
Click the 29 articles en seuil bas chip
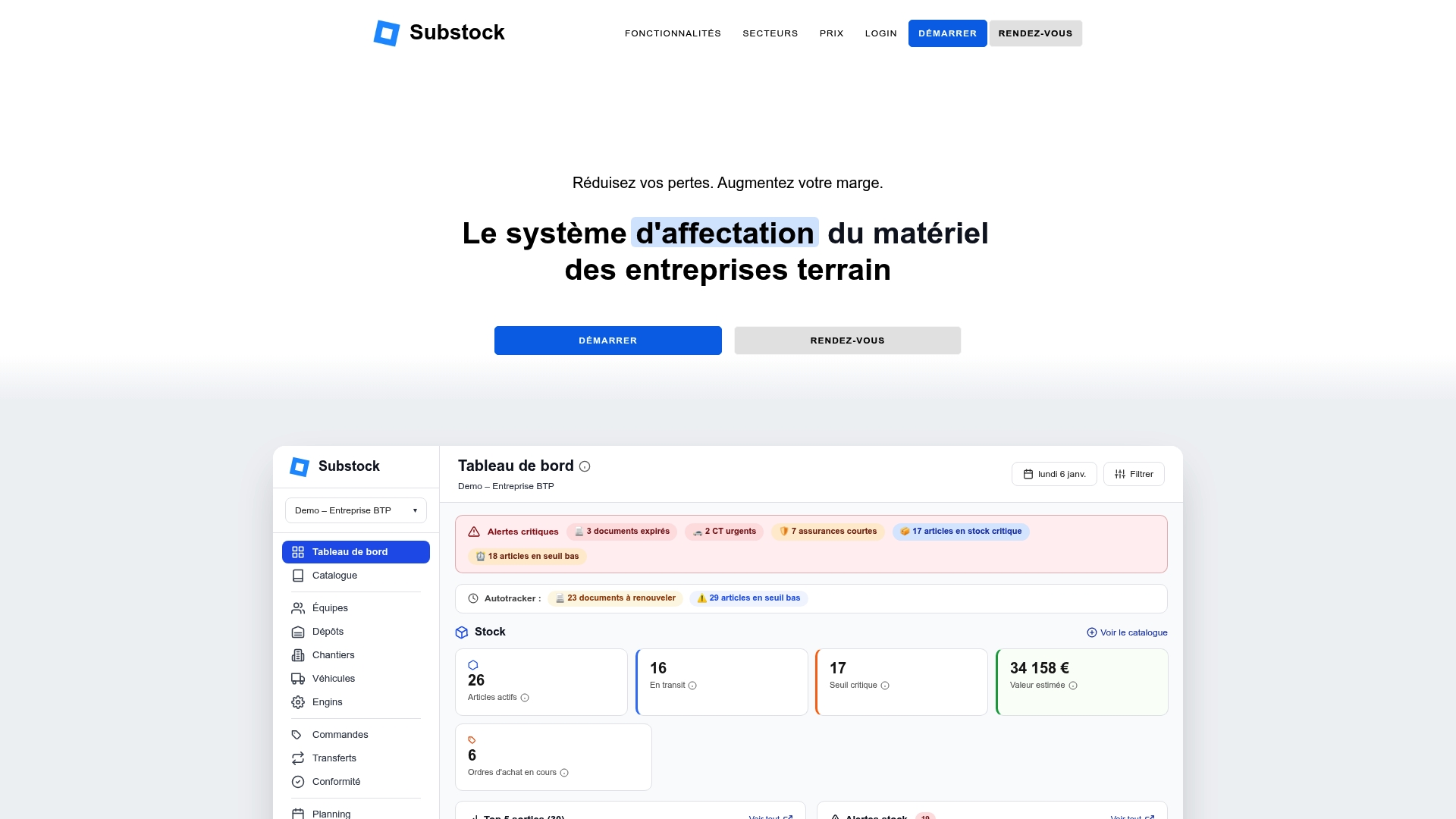tap(748, 598)
